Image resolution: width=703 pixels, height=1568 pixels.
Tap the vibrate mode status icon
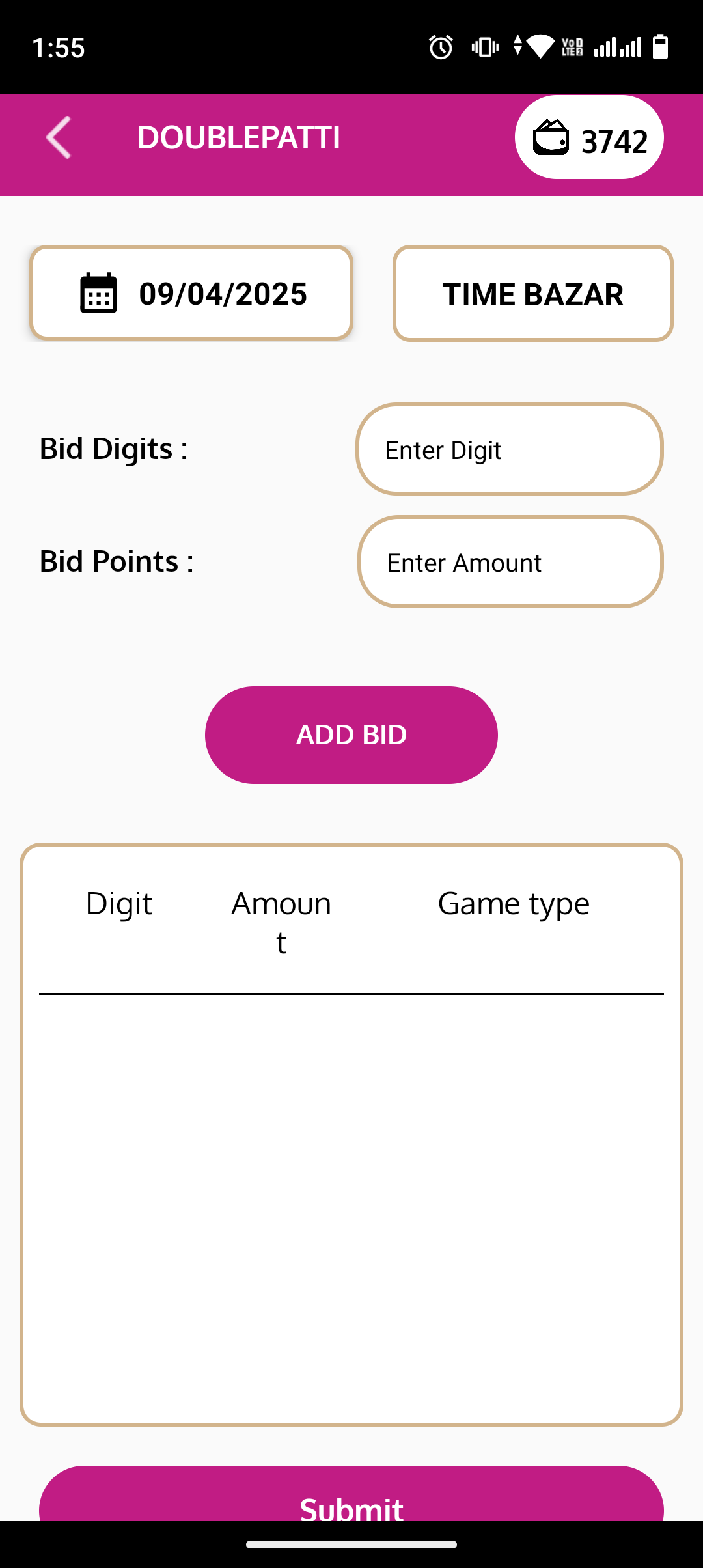485,48
